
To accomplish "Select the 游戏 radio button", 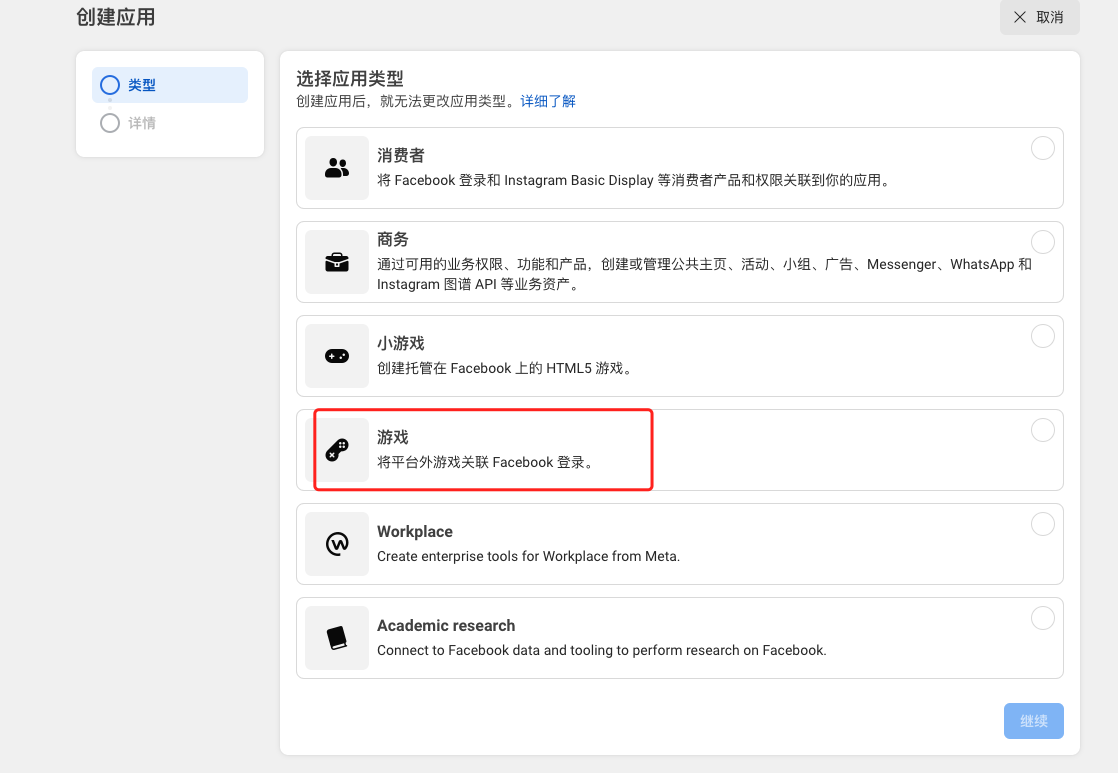I will (1042, 430).
